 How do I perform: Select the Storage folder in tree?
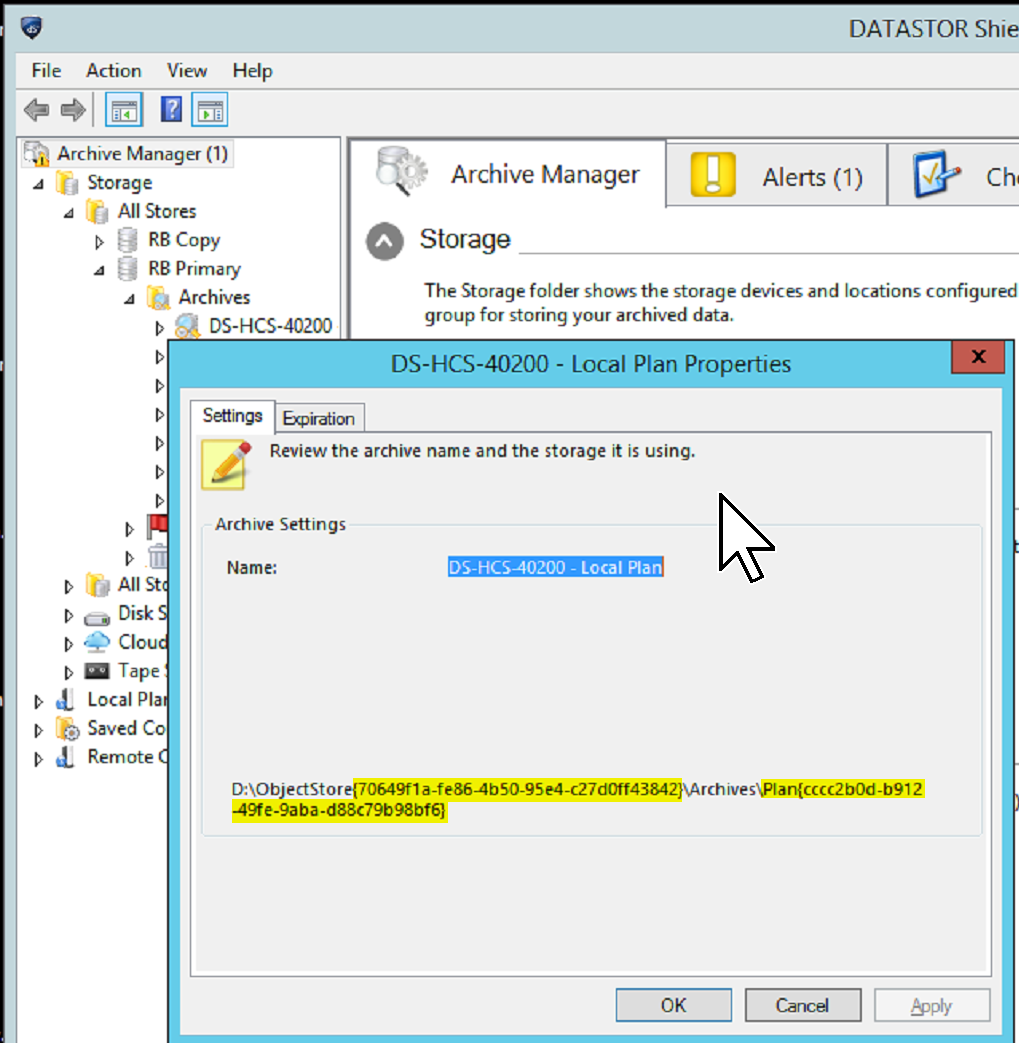[120, 182]
